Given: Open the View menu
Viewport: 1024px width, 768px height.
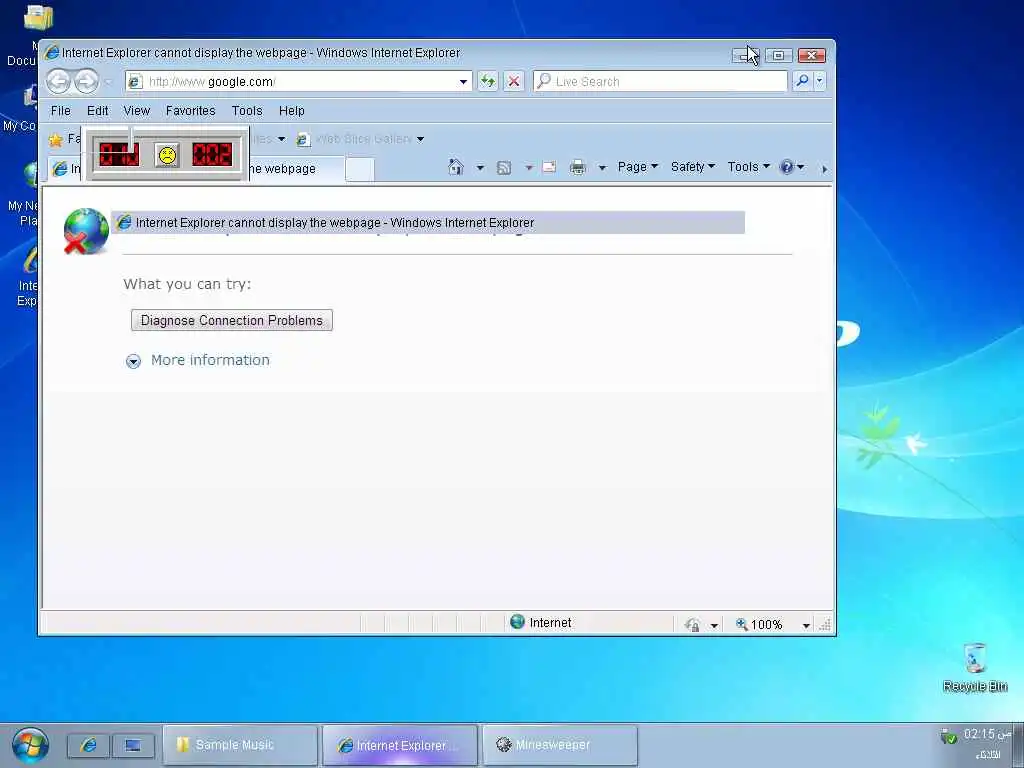Looking at the screenshot, I should click(x=136, y=111).
